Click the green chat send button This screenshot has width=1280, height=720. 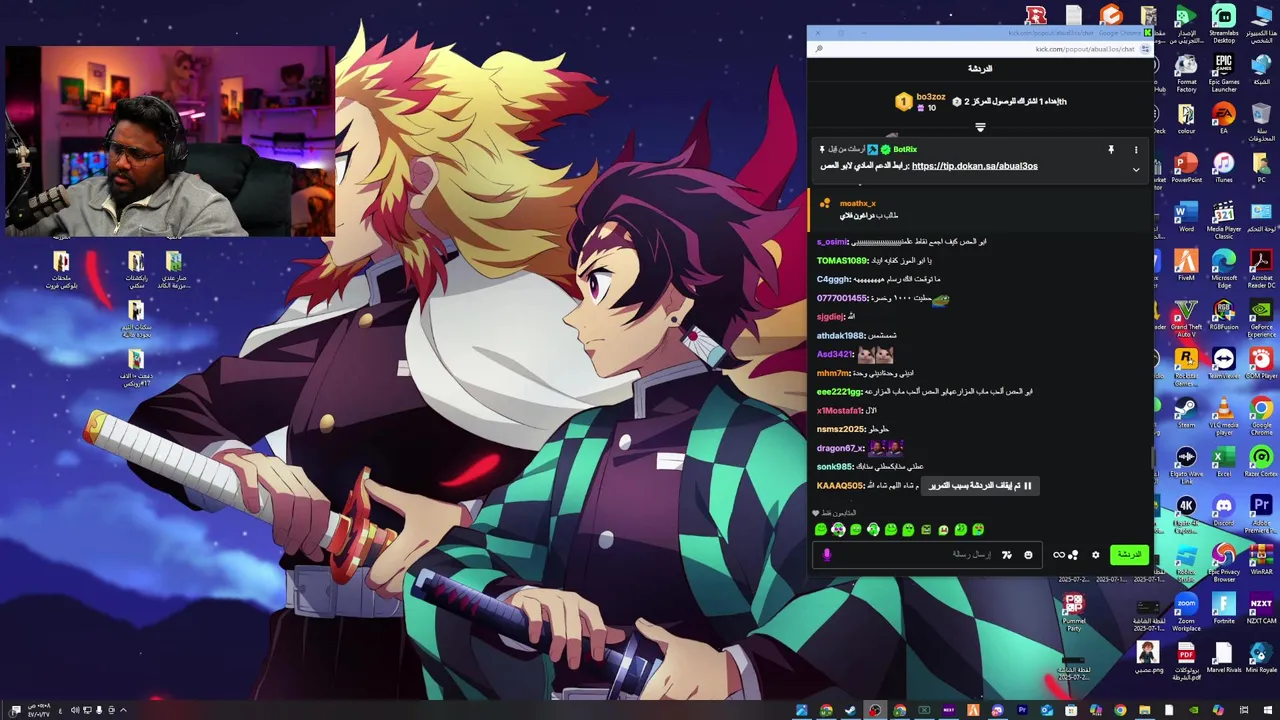tap(1129, 555)
